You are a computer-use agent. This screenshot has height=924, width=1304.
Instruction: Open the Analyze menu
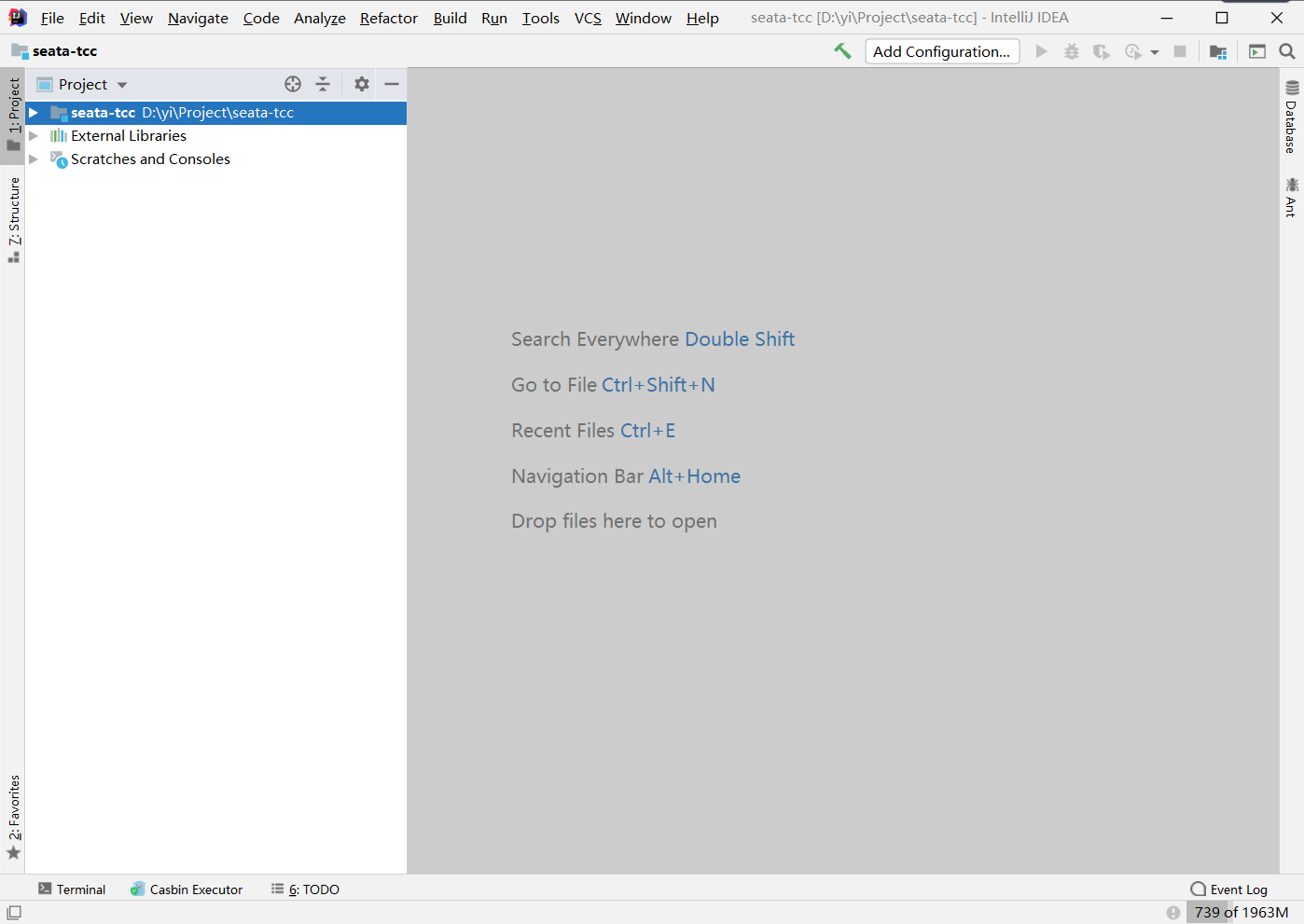coord(320,18)
